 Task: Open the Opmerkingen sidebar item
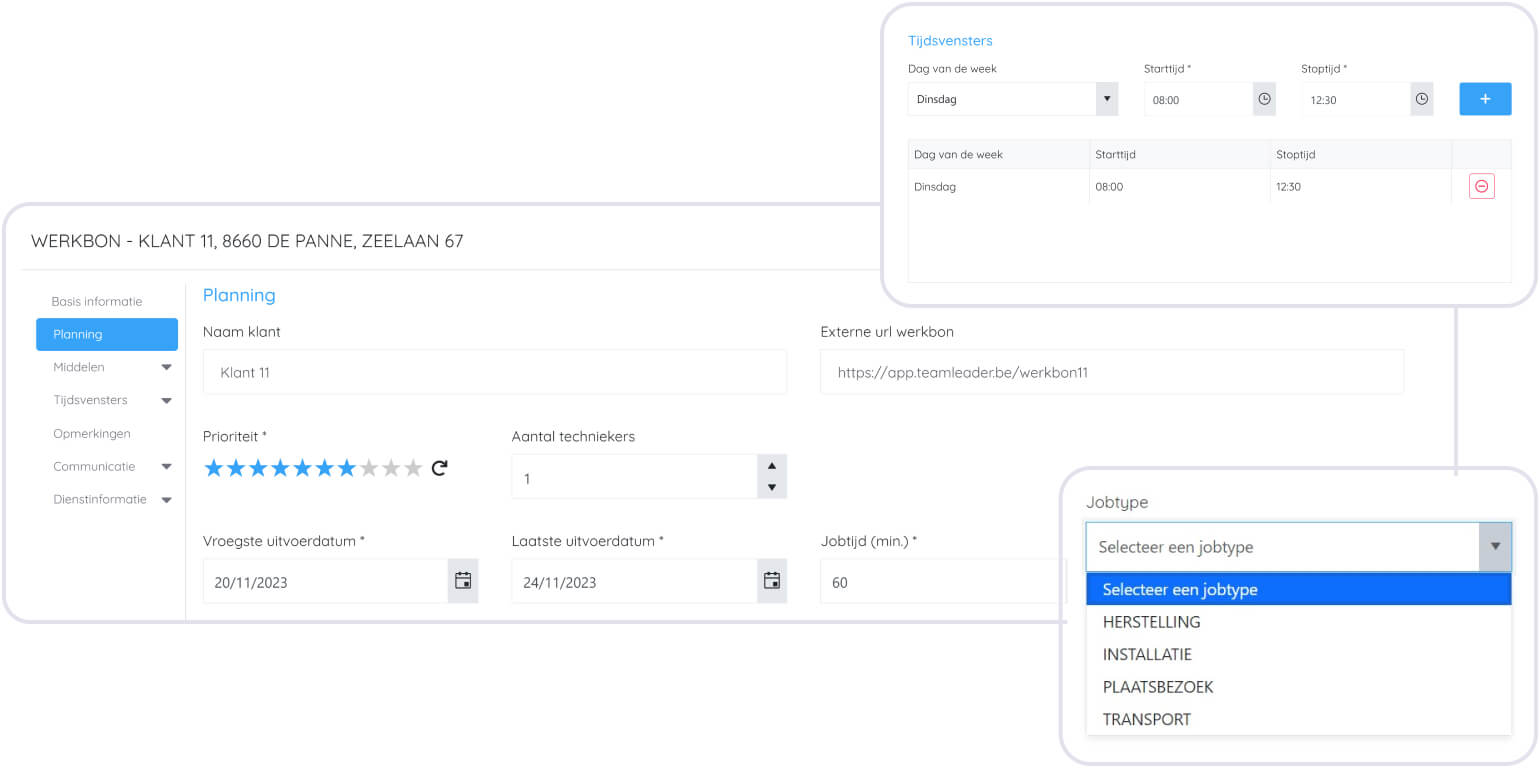pos(92,433)
